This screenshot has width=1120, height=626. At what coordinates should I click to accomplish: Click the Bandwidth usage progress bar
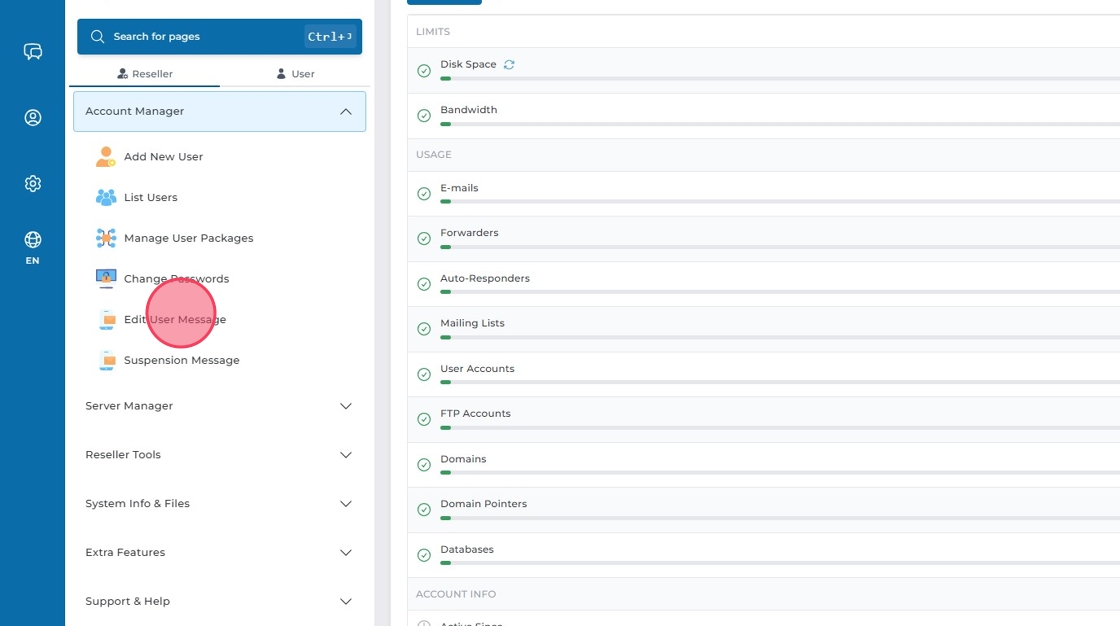tap(780, 124)
